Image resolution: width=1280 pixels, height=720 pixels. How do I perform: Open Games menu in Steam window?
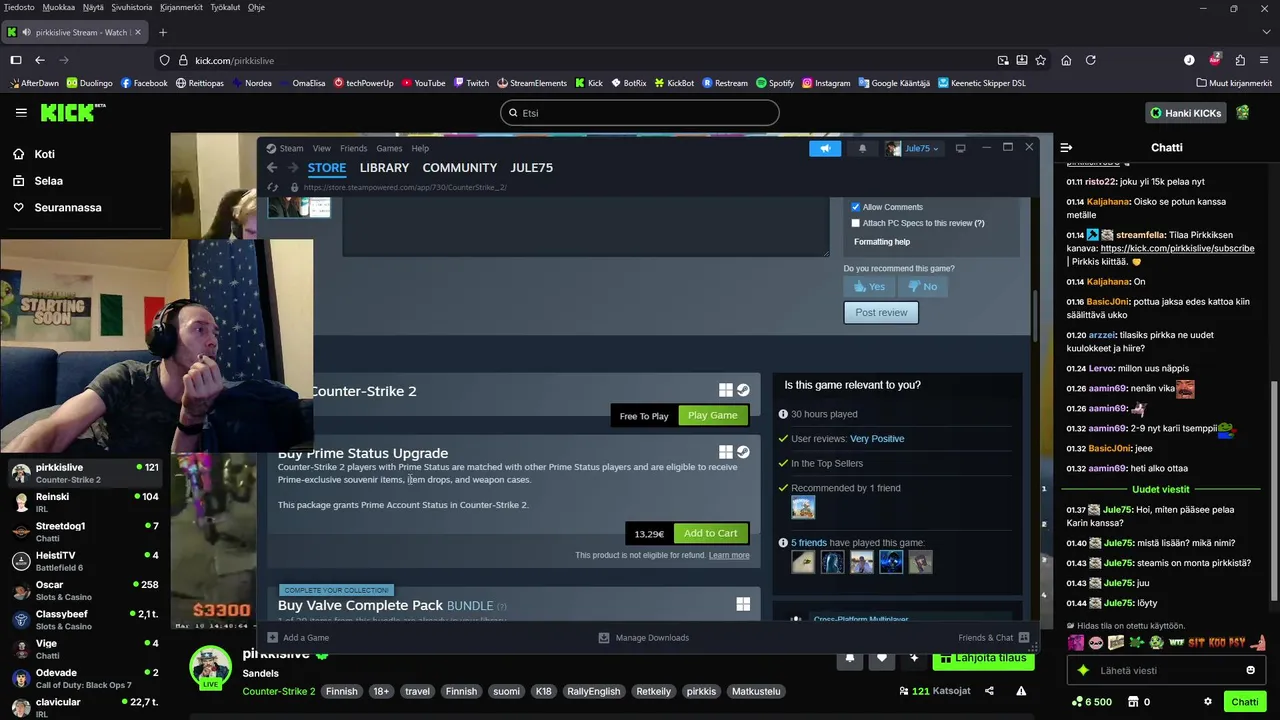(x=389, y=148)
